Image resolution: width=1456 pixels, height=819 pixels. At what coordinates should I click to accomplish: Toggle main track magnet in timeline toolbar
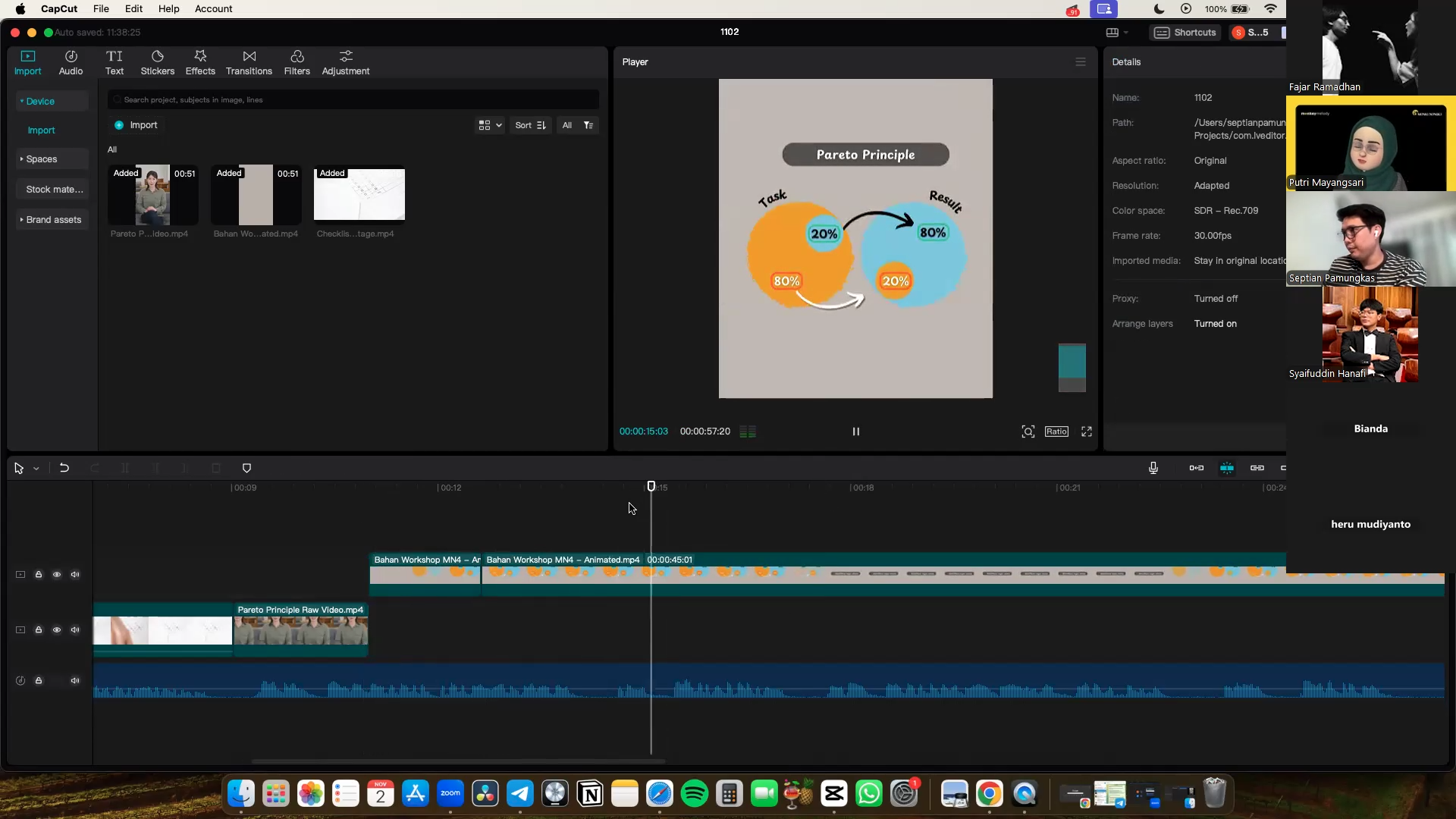coord(1197,468)
